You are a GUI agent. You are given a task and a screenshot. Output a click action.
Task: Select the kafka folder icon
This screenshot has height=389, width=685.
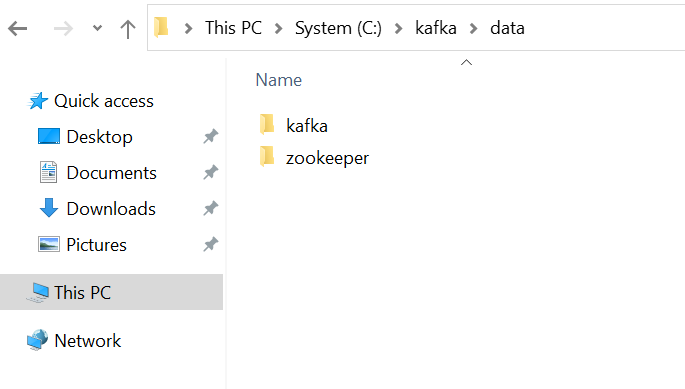(267, 125)
